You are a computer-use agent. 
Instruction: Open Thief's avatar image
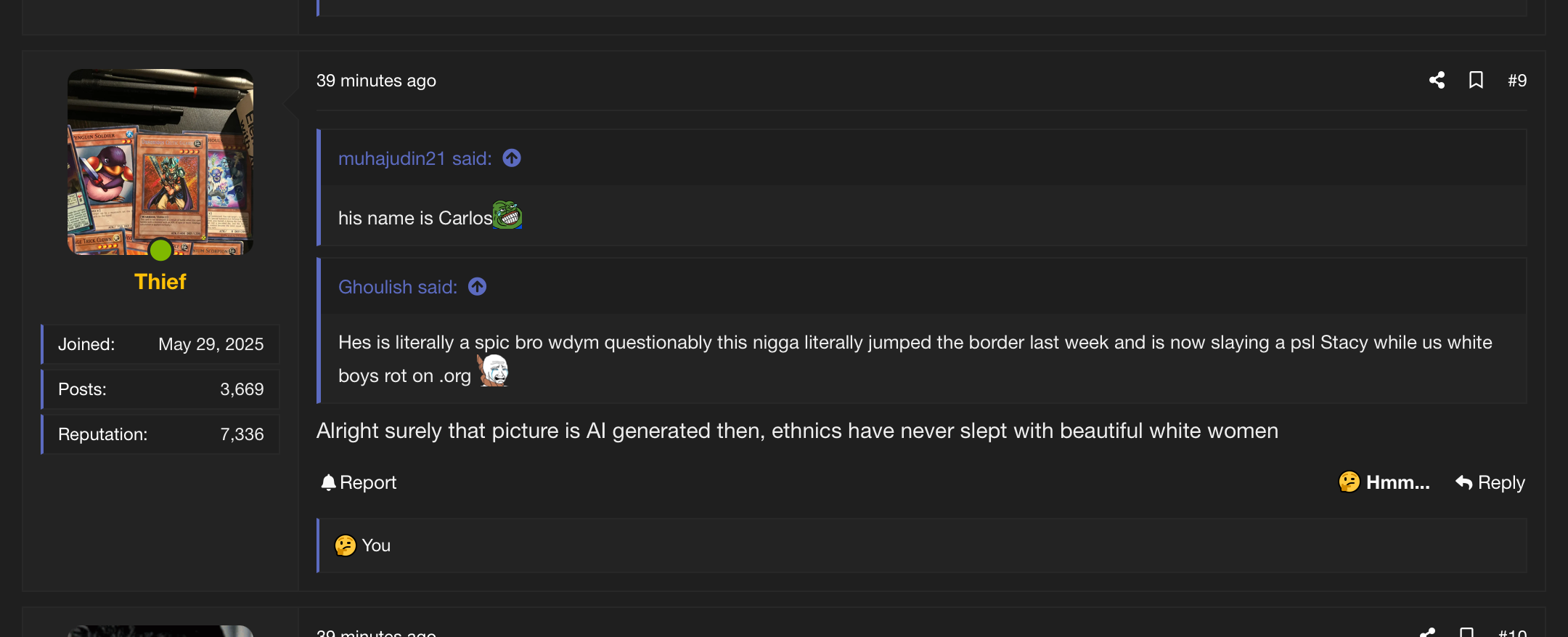pyautogui.click(x=160, y=162)
